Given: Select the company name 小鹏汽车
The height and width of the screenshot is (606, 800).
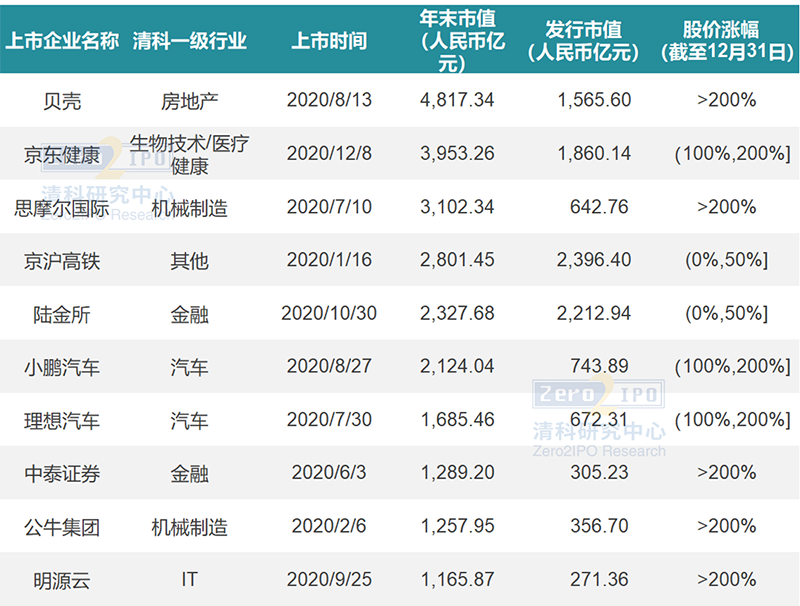Looking at the screenshot, I should click(x=62, y=367).
